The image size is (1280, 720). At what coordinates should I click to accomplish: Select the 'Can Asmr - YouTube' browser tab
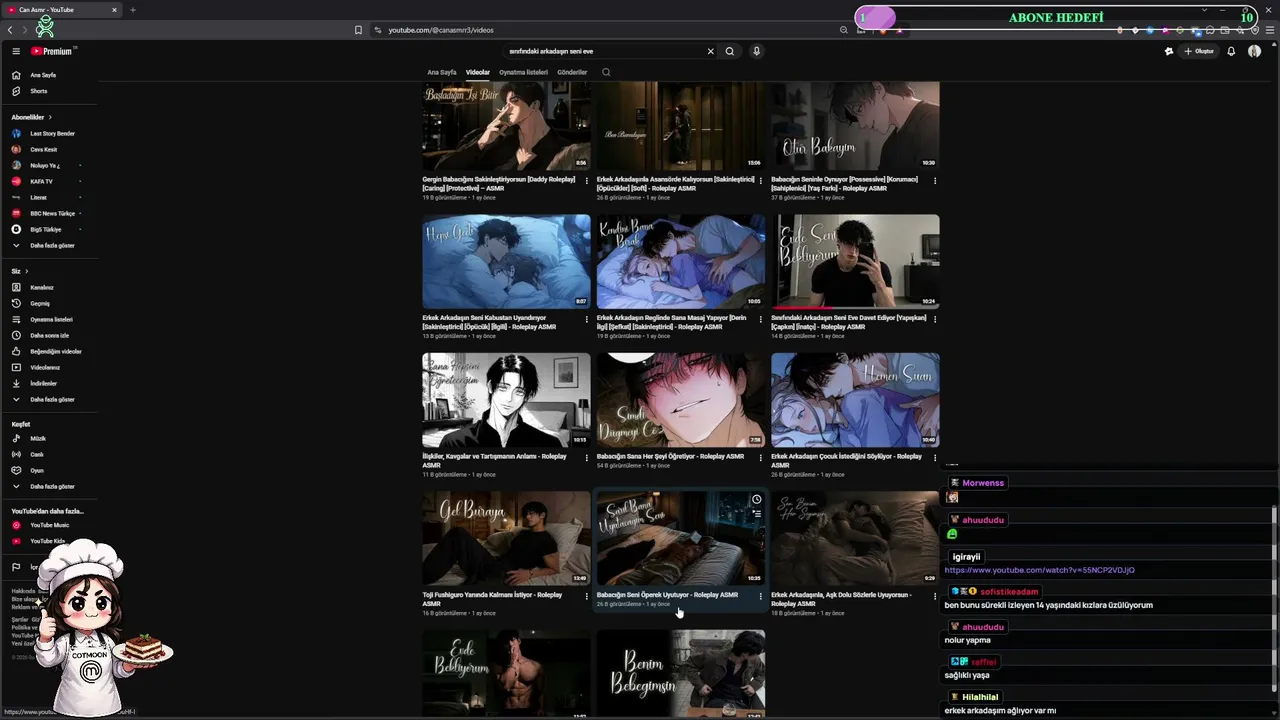pyautogui.click(x=63, y=10)
